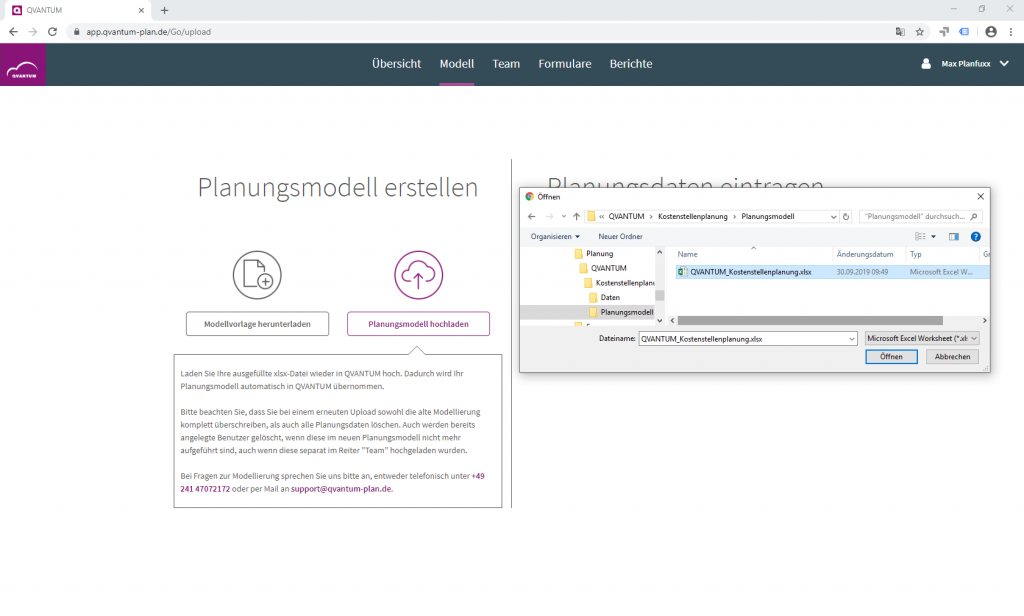Open the Übersicht tab
1024x616 pixels.
pyautogui.click(x=396, y=64)
